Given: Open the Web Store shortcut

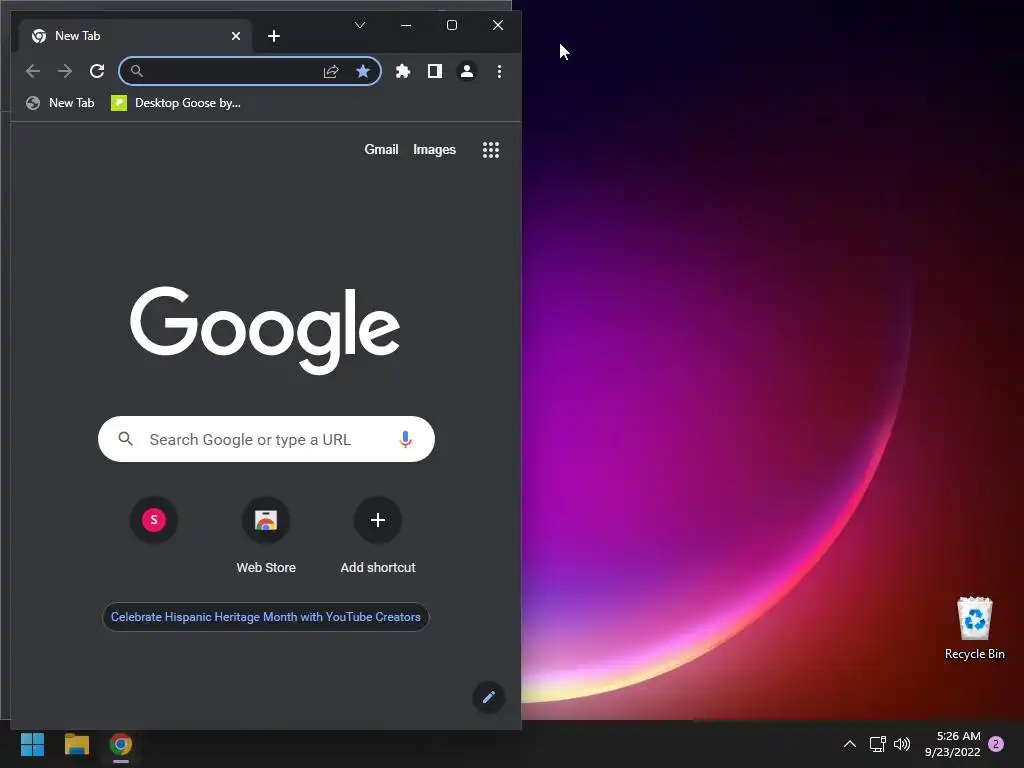Looking at the screenshot, I should 266,536.
